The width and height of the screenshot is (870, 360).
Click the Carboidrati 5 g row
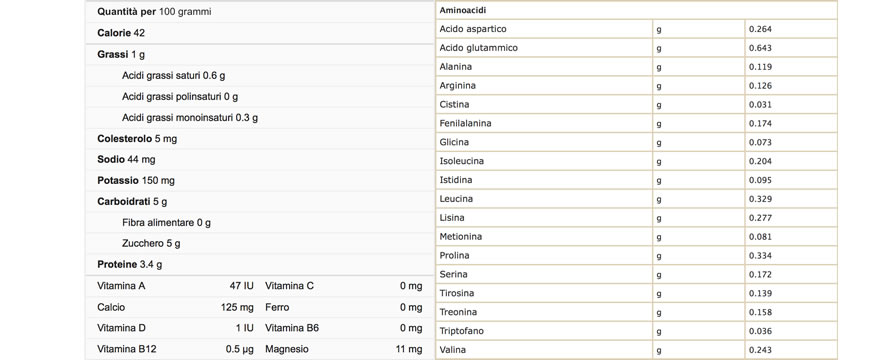260,202
